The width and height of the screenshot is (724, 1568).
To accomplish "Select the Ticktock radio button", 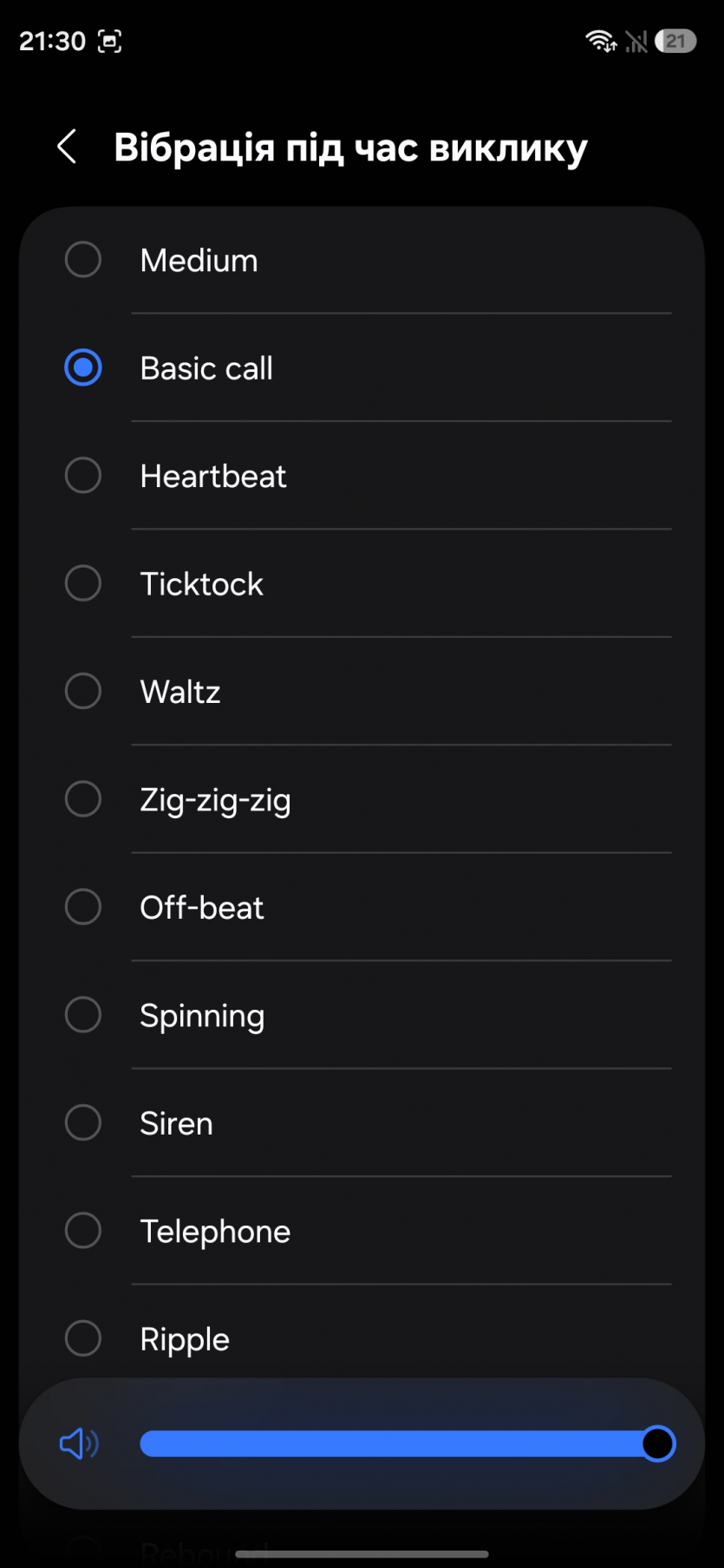I will click(83, 583).
